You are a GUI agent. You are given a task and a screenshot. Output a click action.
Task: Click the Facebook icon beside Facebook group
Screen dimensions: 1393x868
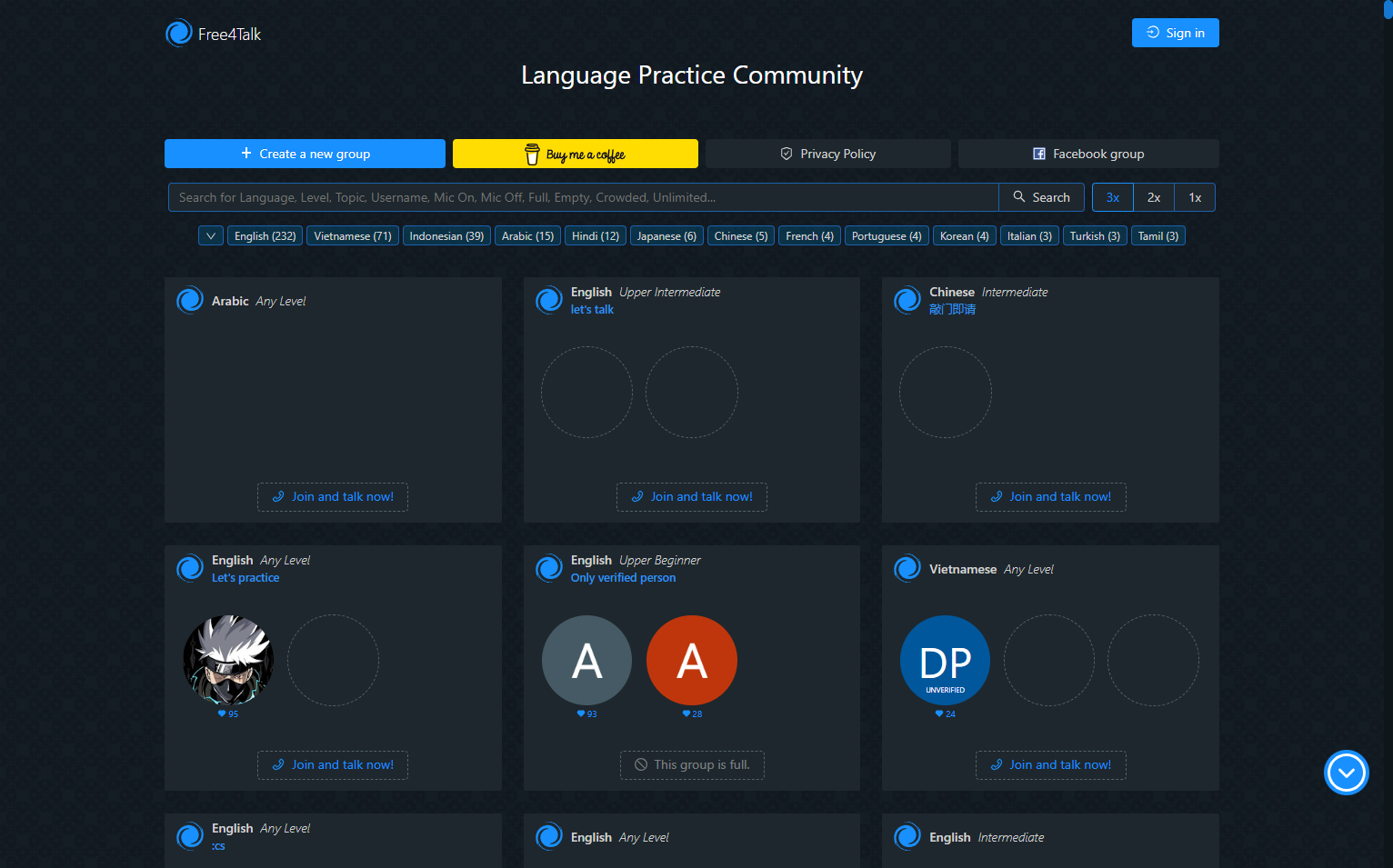[x=1037, y=154]
